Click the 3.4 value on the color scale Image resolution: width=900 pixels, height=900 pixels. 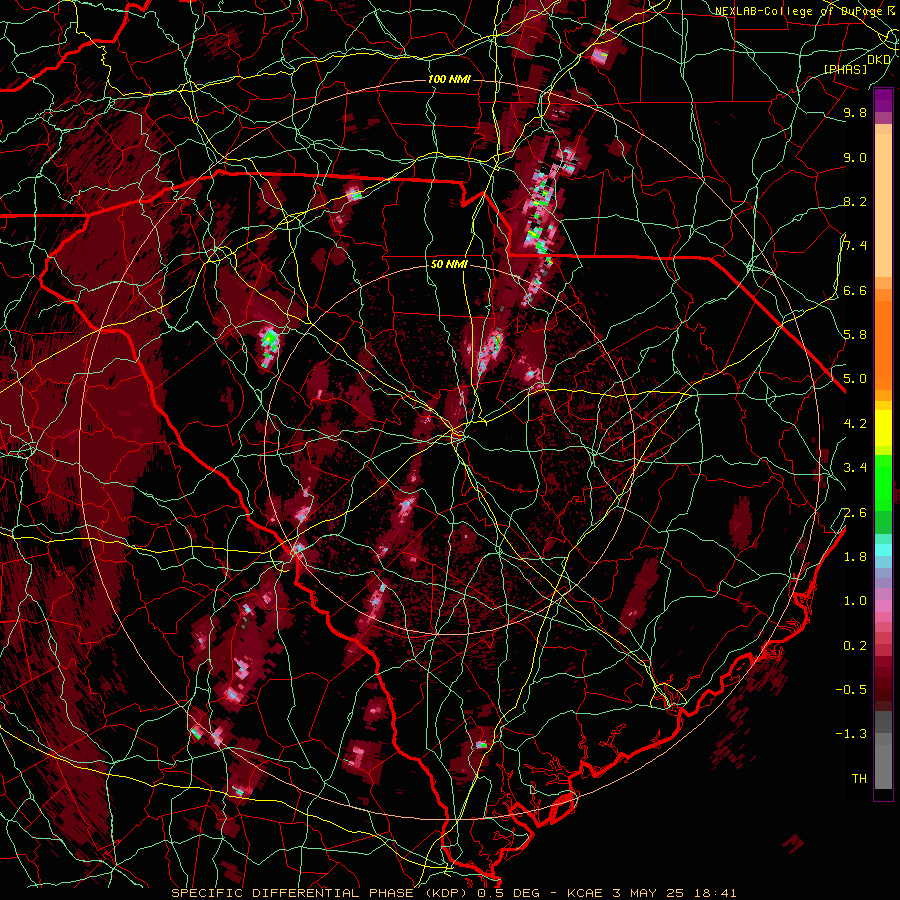point(855,468)
